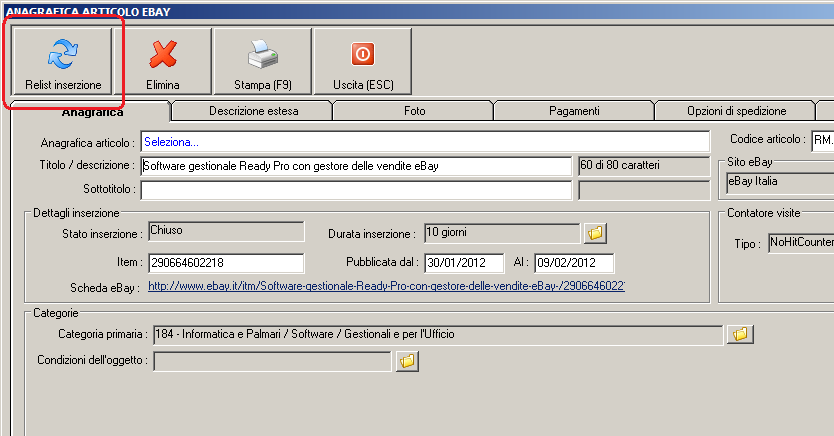Image resolution: width=834 pixels, height=436 pixels.
Task: Click the Sito eBay field showing eBay Italia
Action: (x=780, y=182)
